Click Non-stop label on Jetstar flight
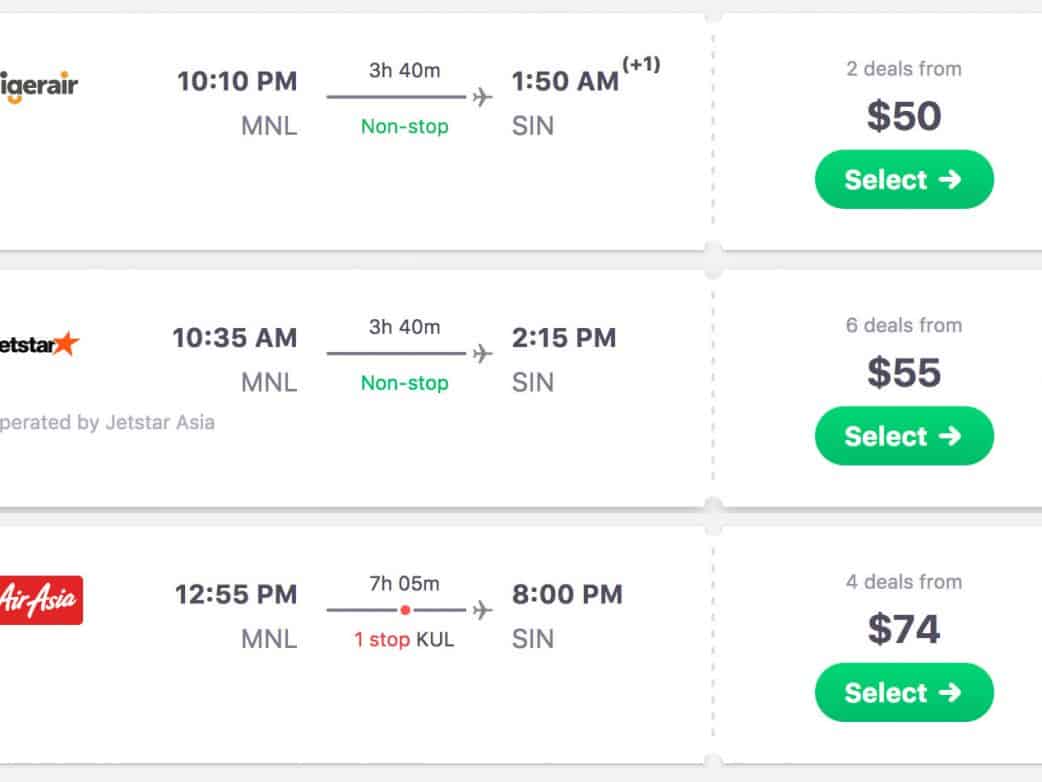Image resolution: width=1042 pixels, height=782 pixels. 404,383
